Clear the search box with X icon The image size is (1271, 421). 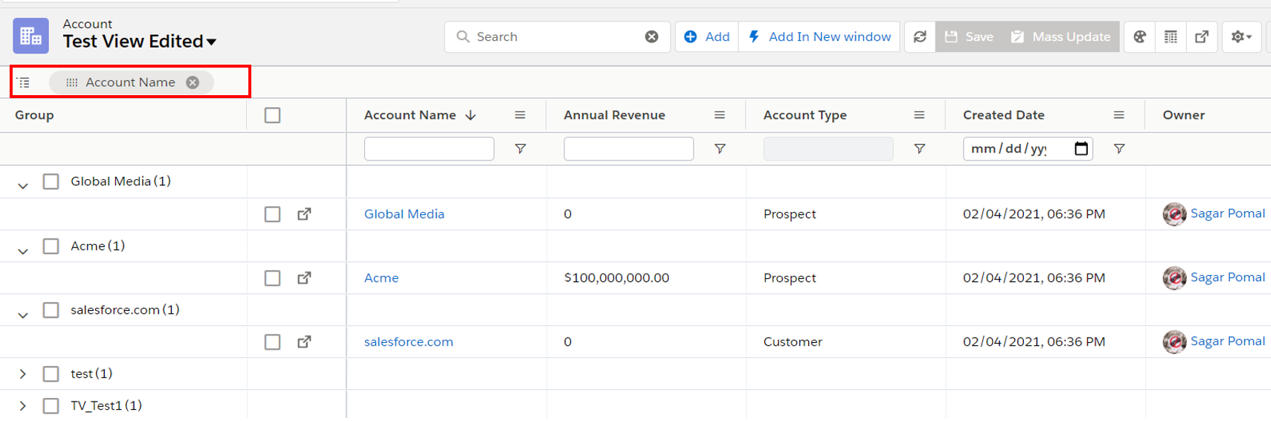(x=652, y=37)
